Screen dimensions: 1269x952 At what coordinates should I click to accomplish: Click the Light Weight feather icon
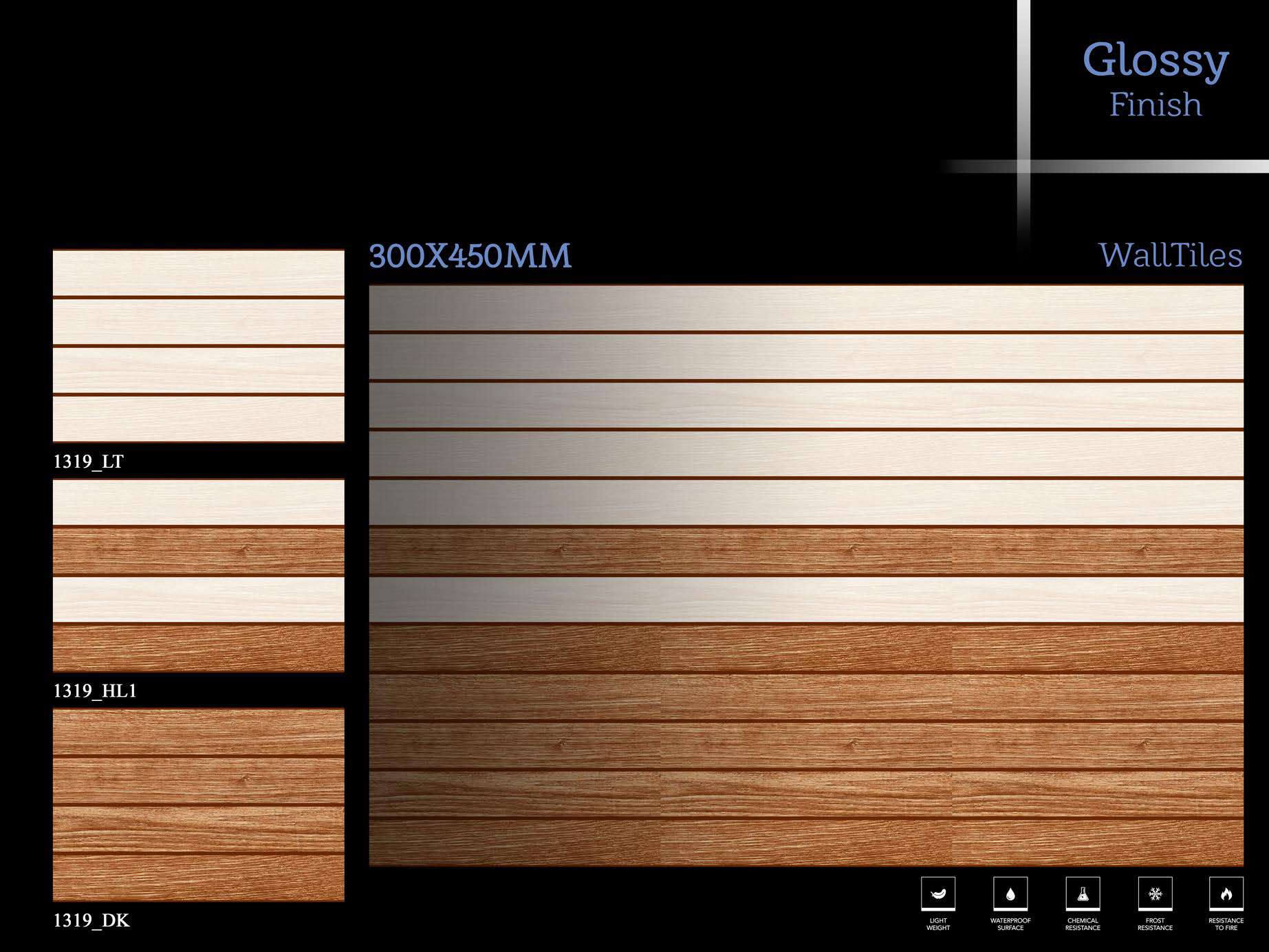click(937, 894)
